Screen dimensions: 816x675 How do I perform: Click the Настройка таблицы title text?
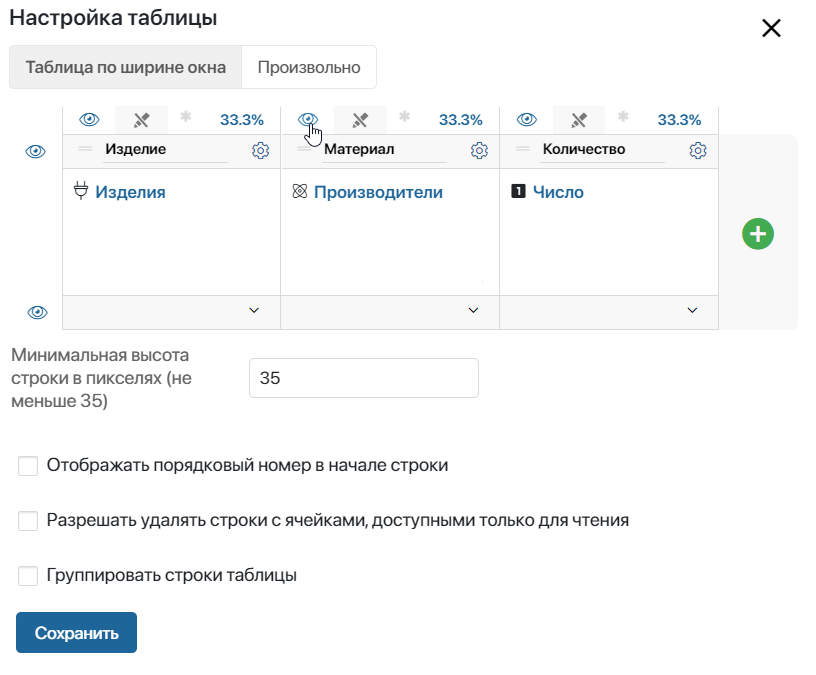(113, 18)
